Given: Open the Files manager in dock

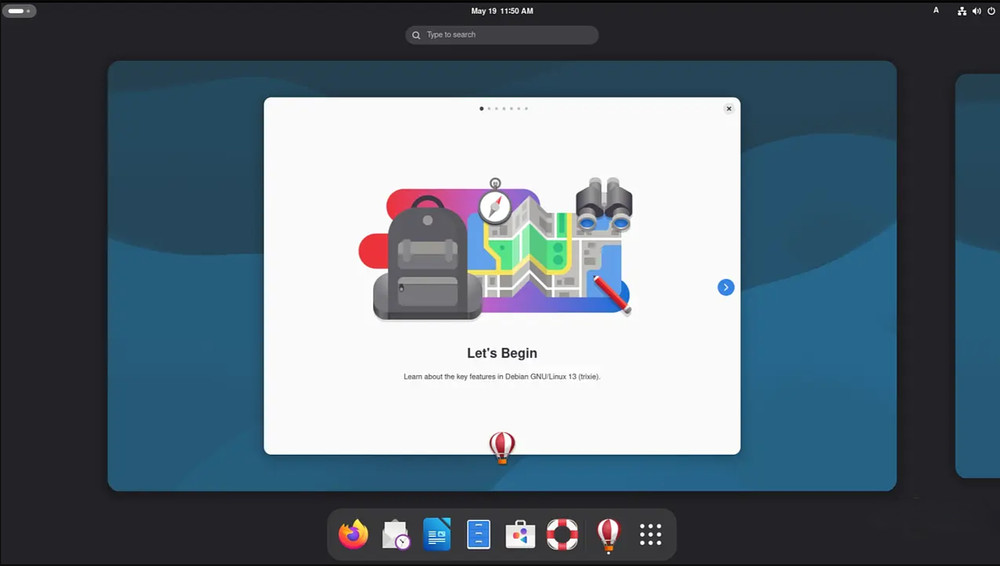Looking at the screenshot, I should point(478,534).
